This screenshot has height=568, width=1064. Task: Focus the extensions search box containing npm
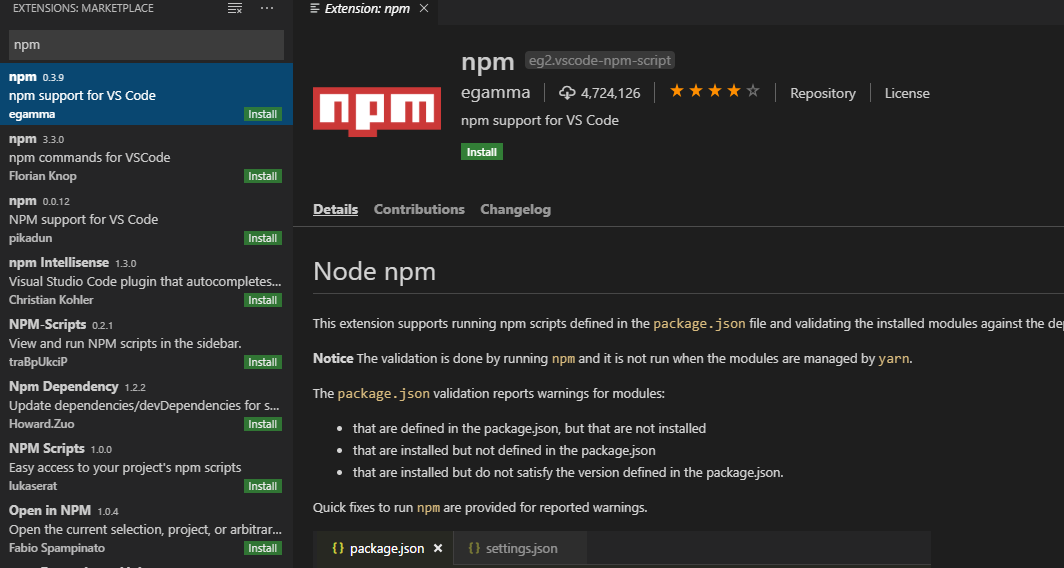pos(146,45)
